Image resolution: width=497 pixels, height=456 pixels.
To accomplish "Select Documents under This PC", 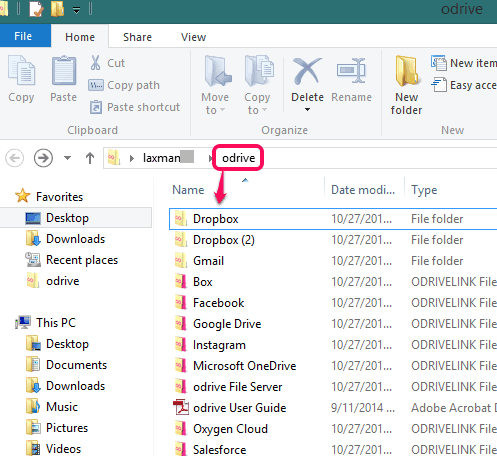I will (x=76, y=365).
